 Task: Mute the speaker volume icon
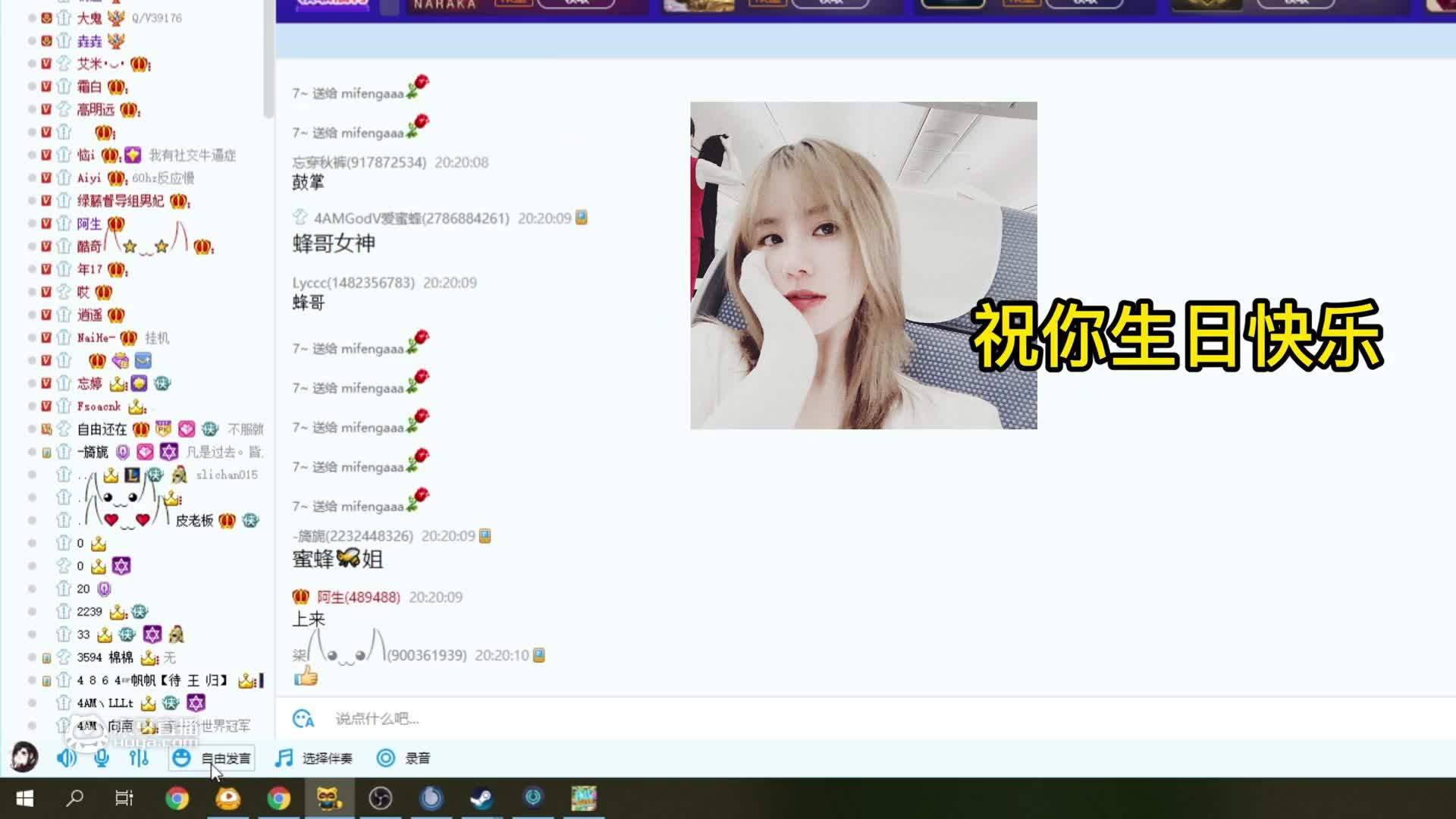(x=66, y=758)
